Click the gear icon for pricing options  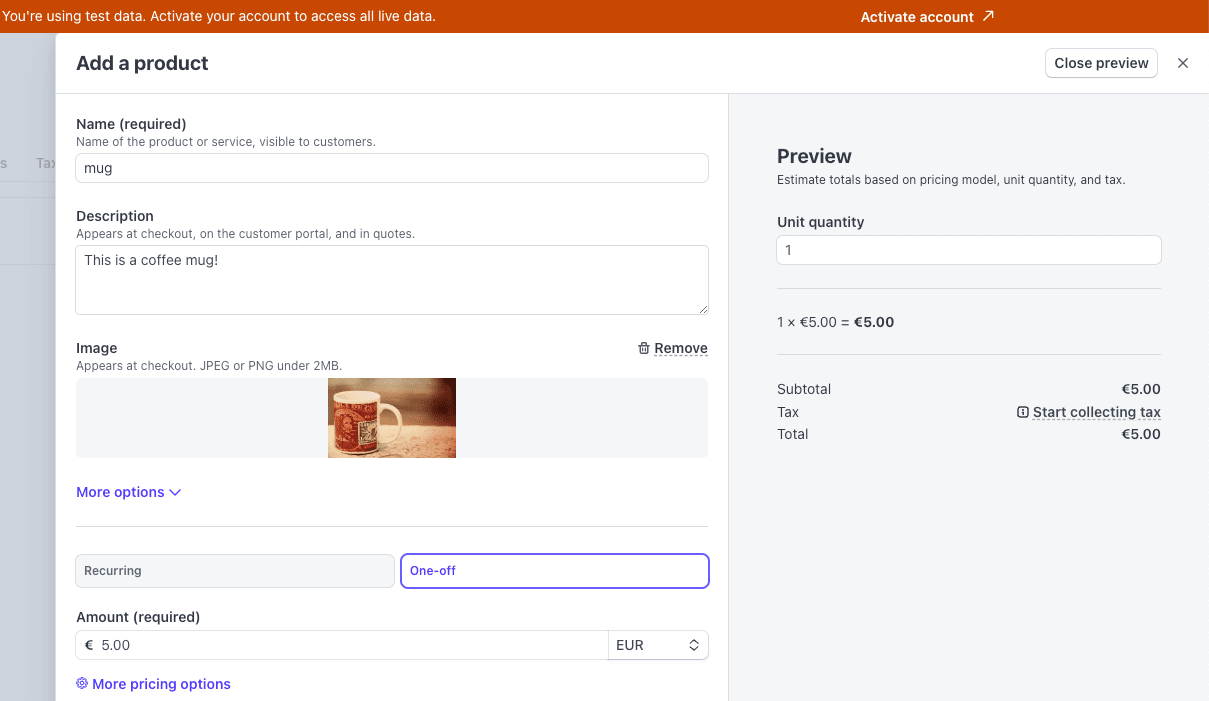coord(82,684)
